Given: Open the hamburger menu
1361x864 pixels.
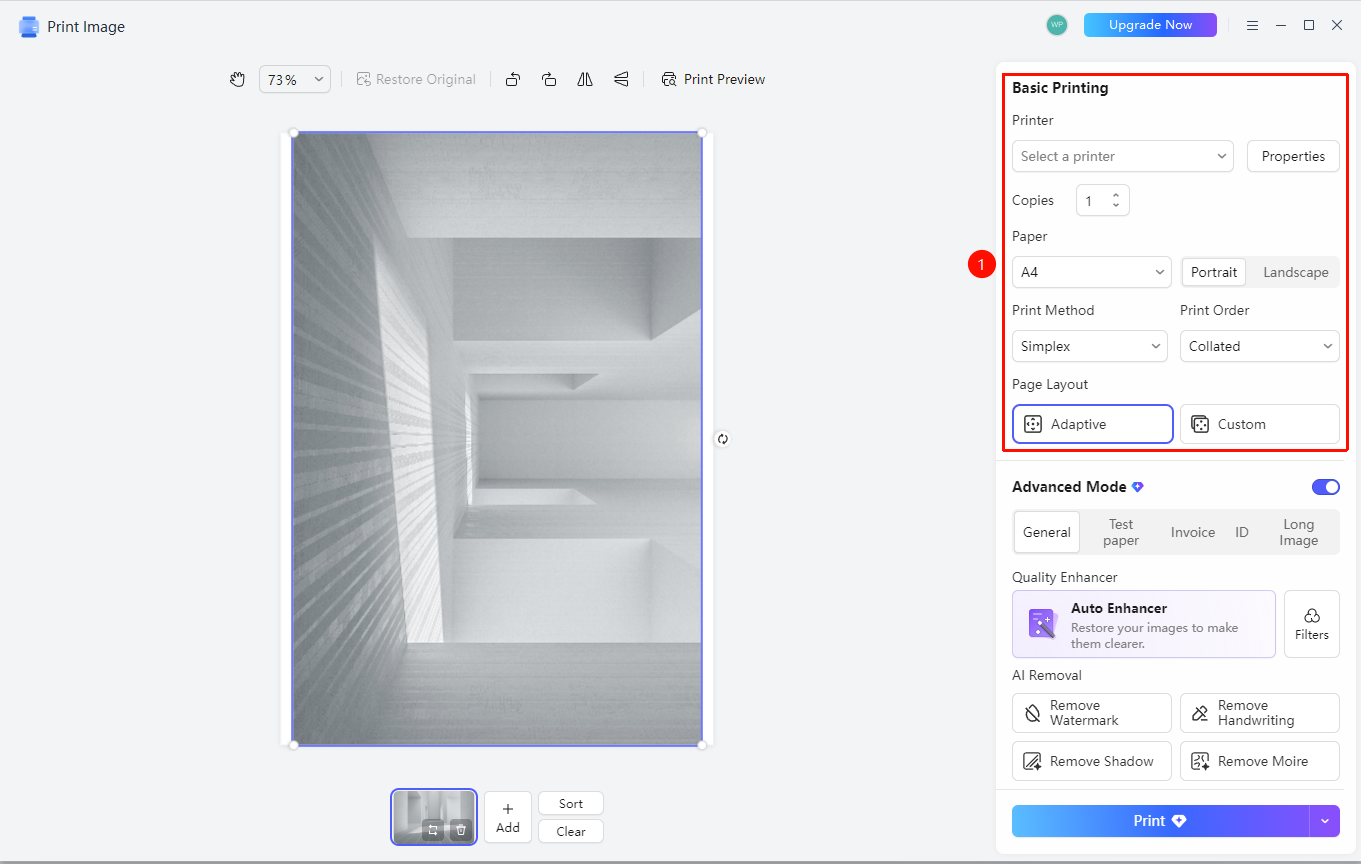Looking at the screenshot, I should (x=1252, y=25).
